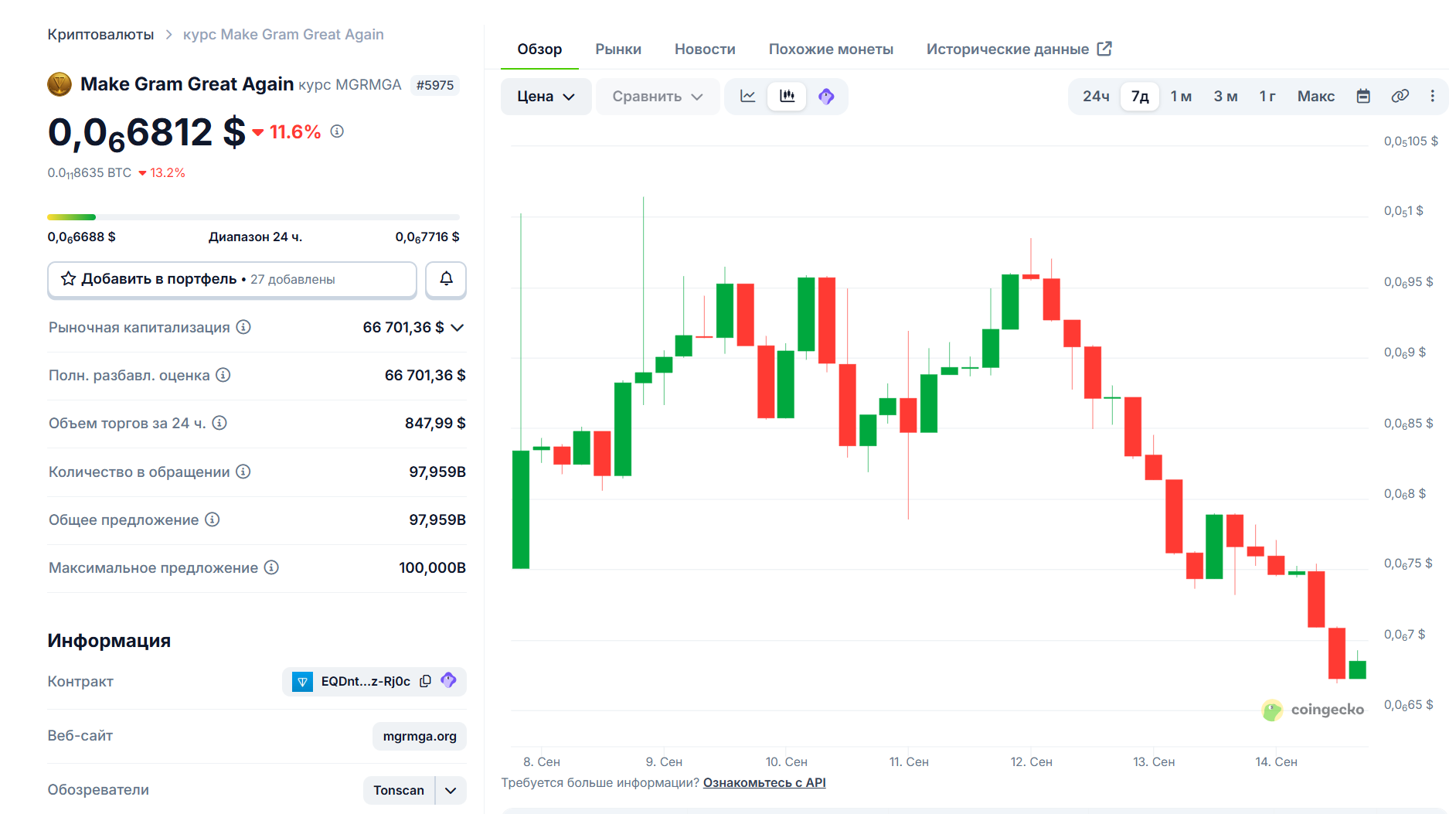Select the 7д time range
Screen dimensions: 1456x814
click(x=1140, y=97)
